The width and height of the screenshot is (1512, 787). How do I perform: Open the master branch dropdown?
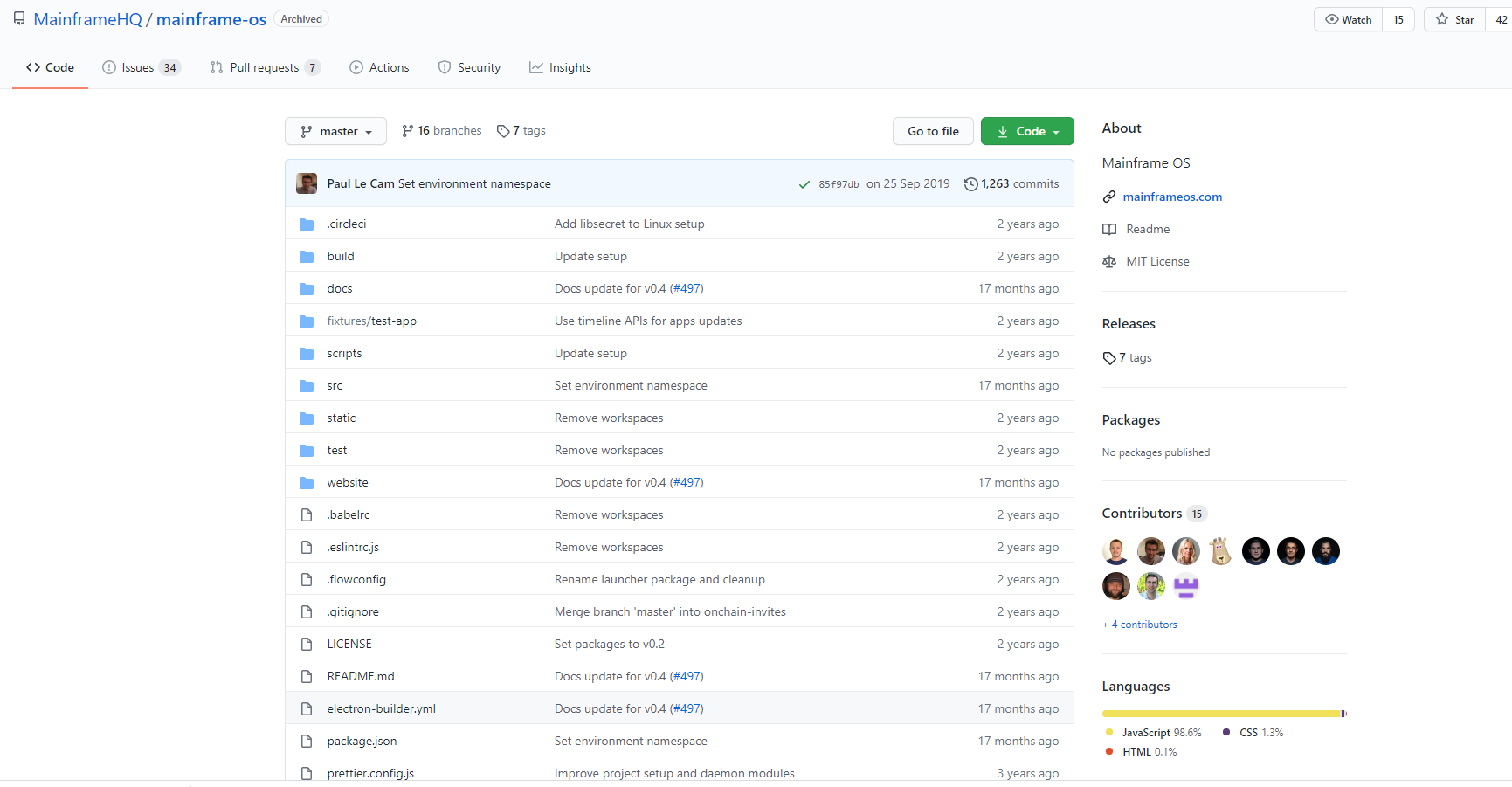point(335,131)
